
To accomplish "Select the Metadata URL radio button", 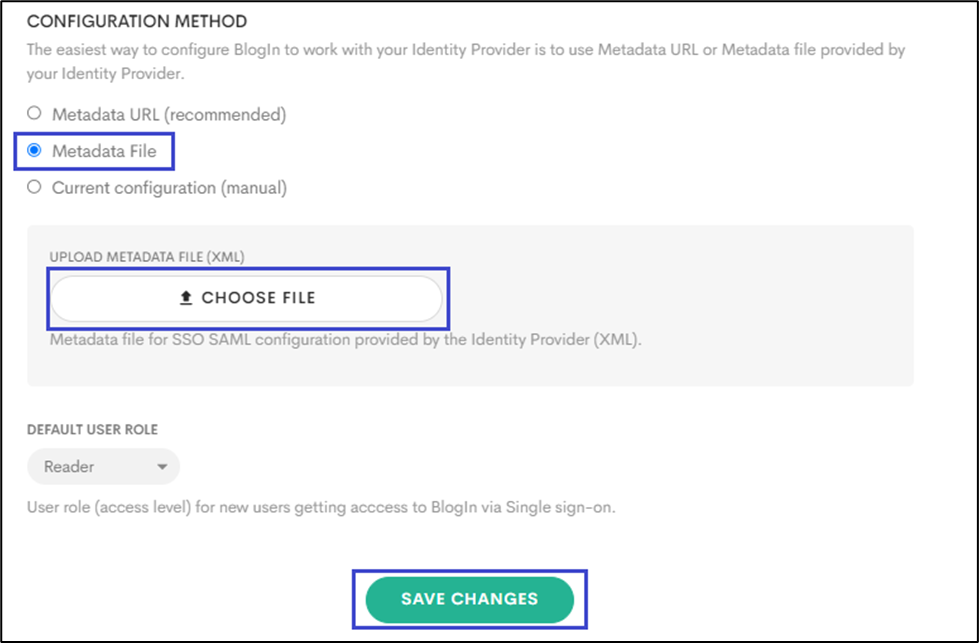I will click(34, 114).
